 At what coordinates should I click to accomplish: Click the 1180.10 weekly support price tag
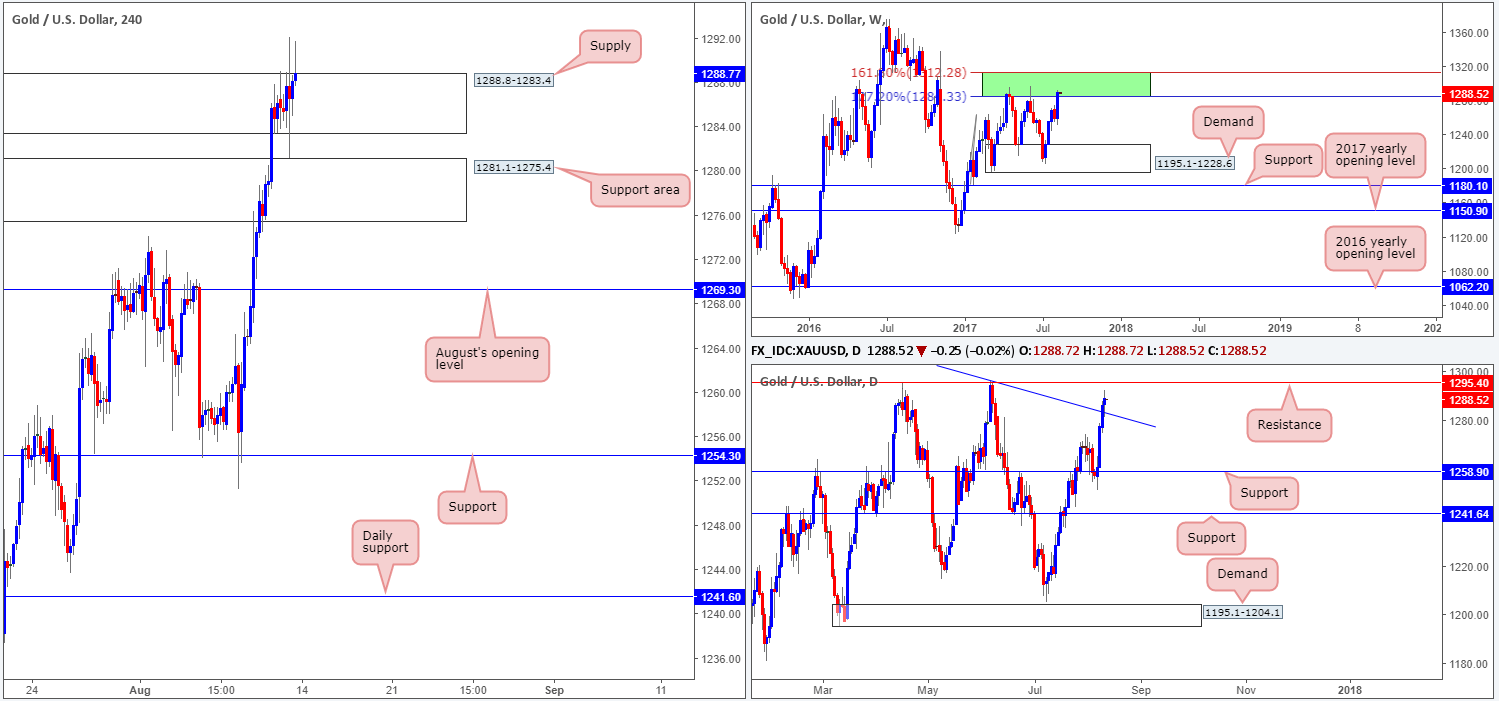click(1470, 186)
